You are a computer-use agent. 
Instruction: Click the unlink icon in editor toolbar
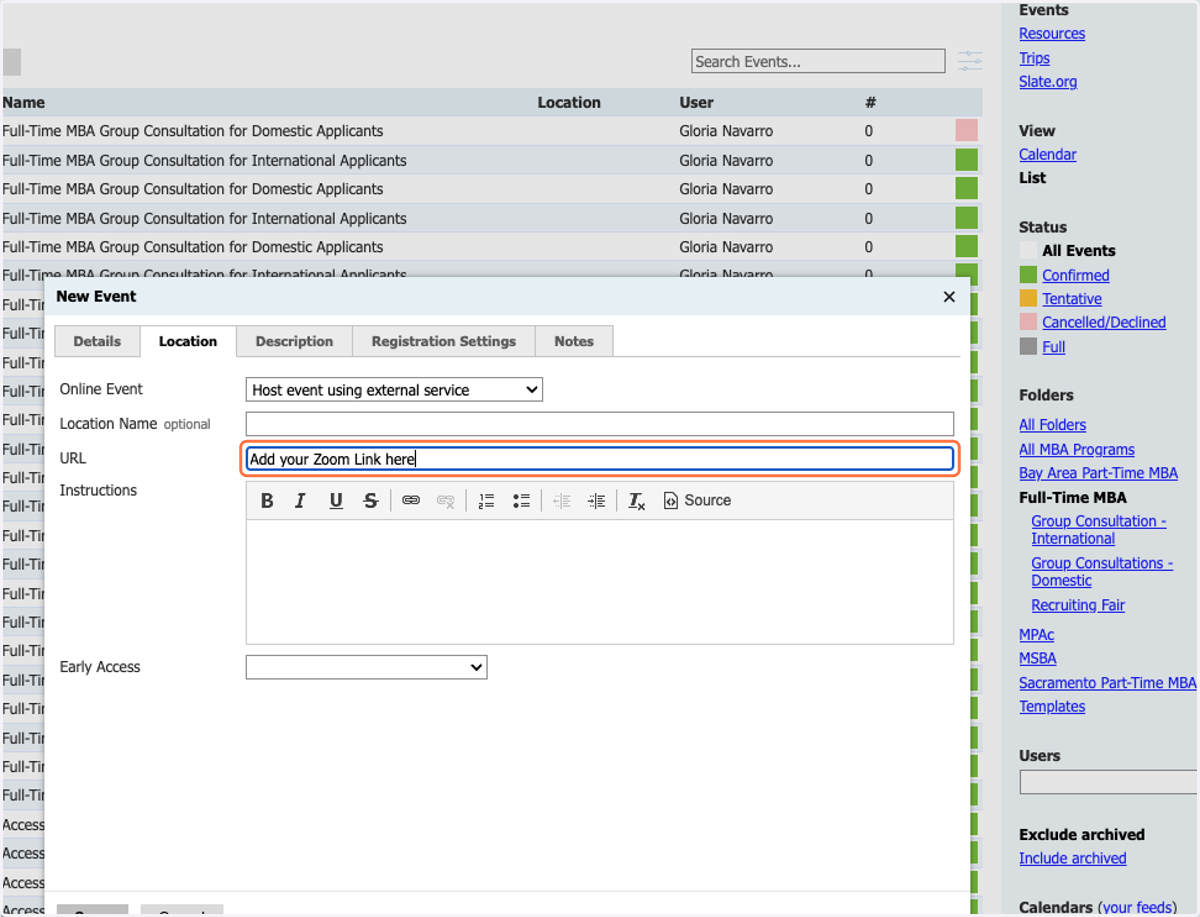pos(446,501)
